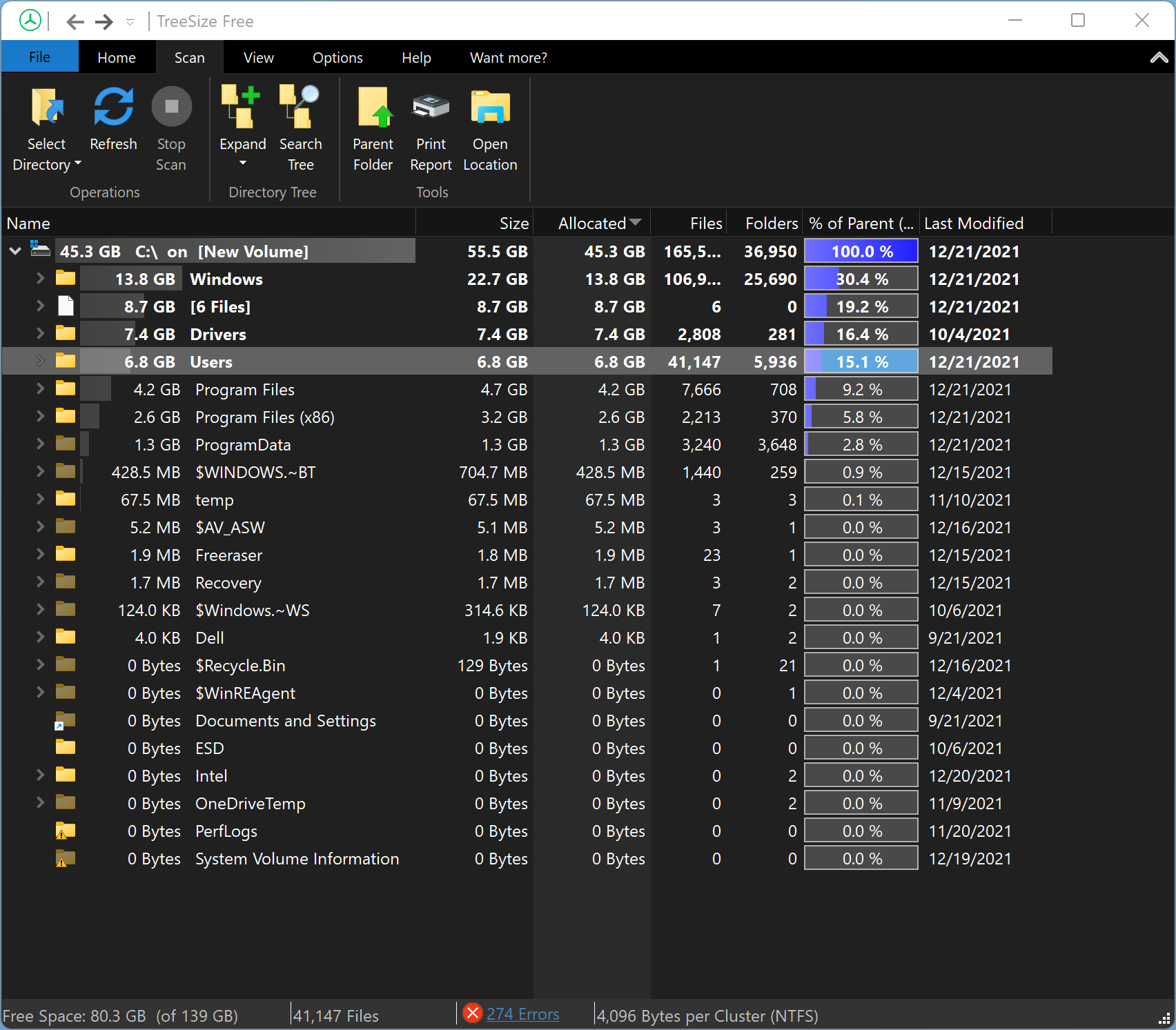Click the forward navigation arrow
1176x1030 pixels.
coord(104,22)
